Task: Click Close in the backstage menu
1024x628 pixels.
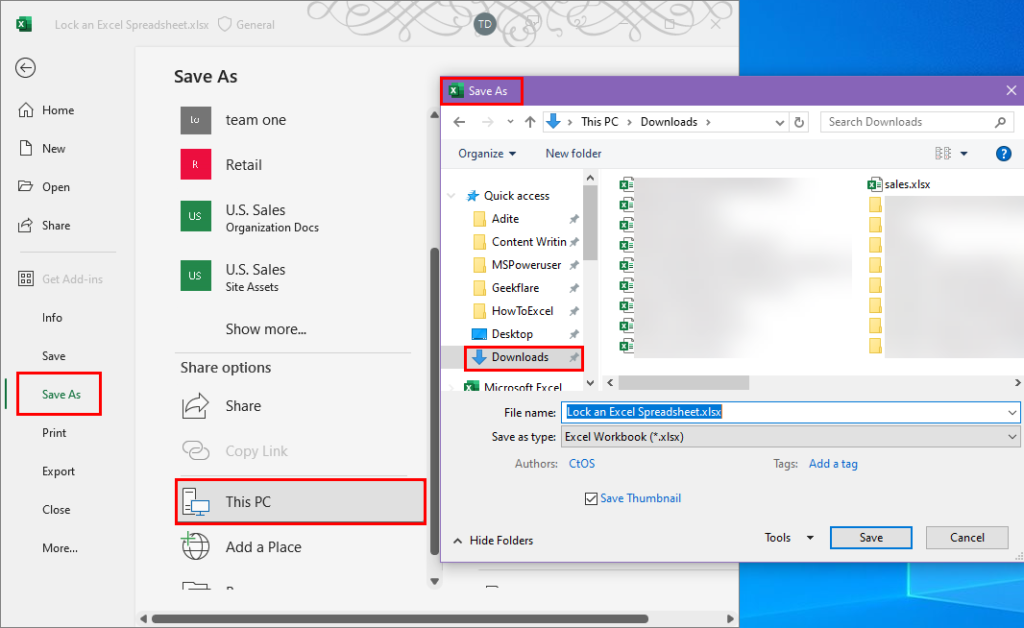Action: (56, 510)
